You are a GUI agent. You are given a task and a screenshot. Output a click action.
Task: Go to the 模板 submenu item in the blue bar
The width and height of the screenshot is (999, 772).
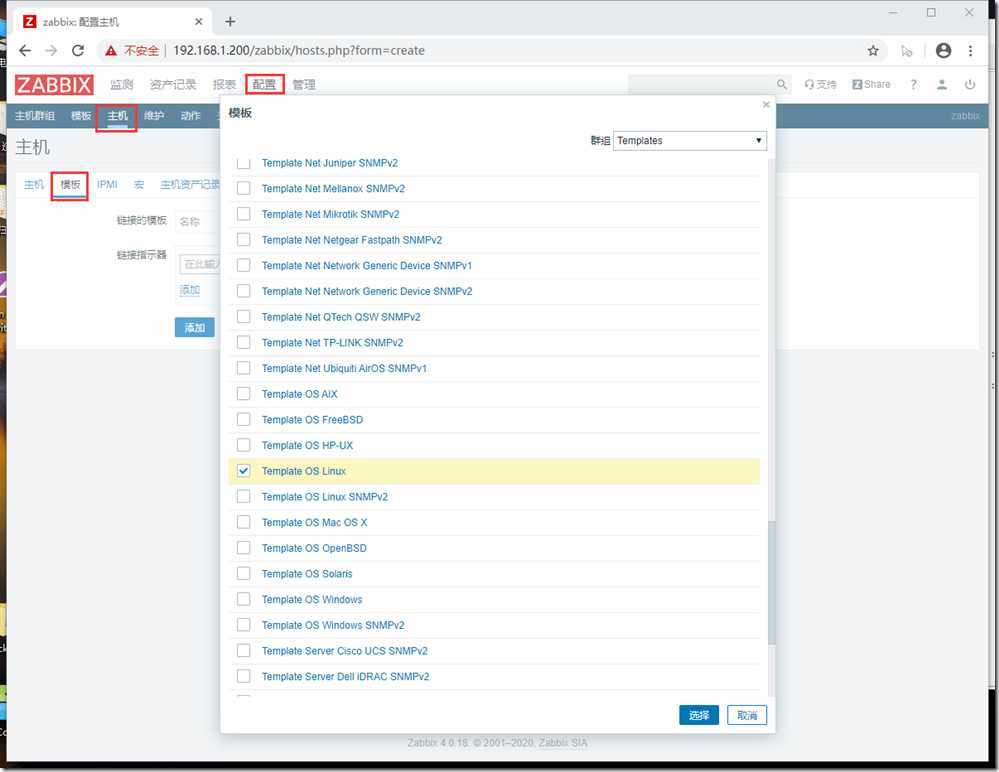point(81,115)
